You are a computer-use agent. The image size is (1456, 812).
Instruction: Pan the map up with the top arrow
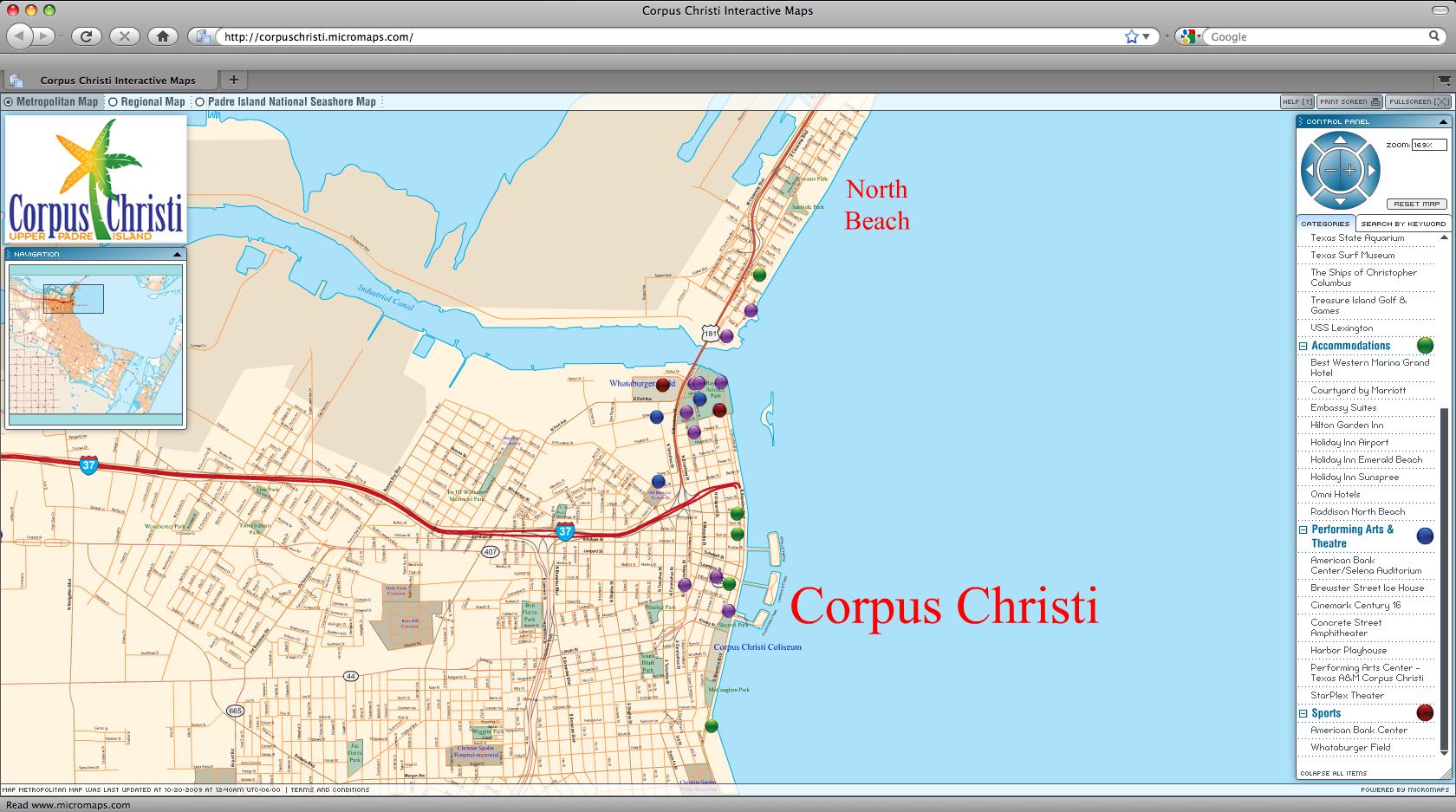[x=1340, y=140]
